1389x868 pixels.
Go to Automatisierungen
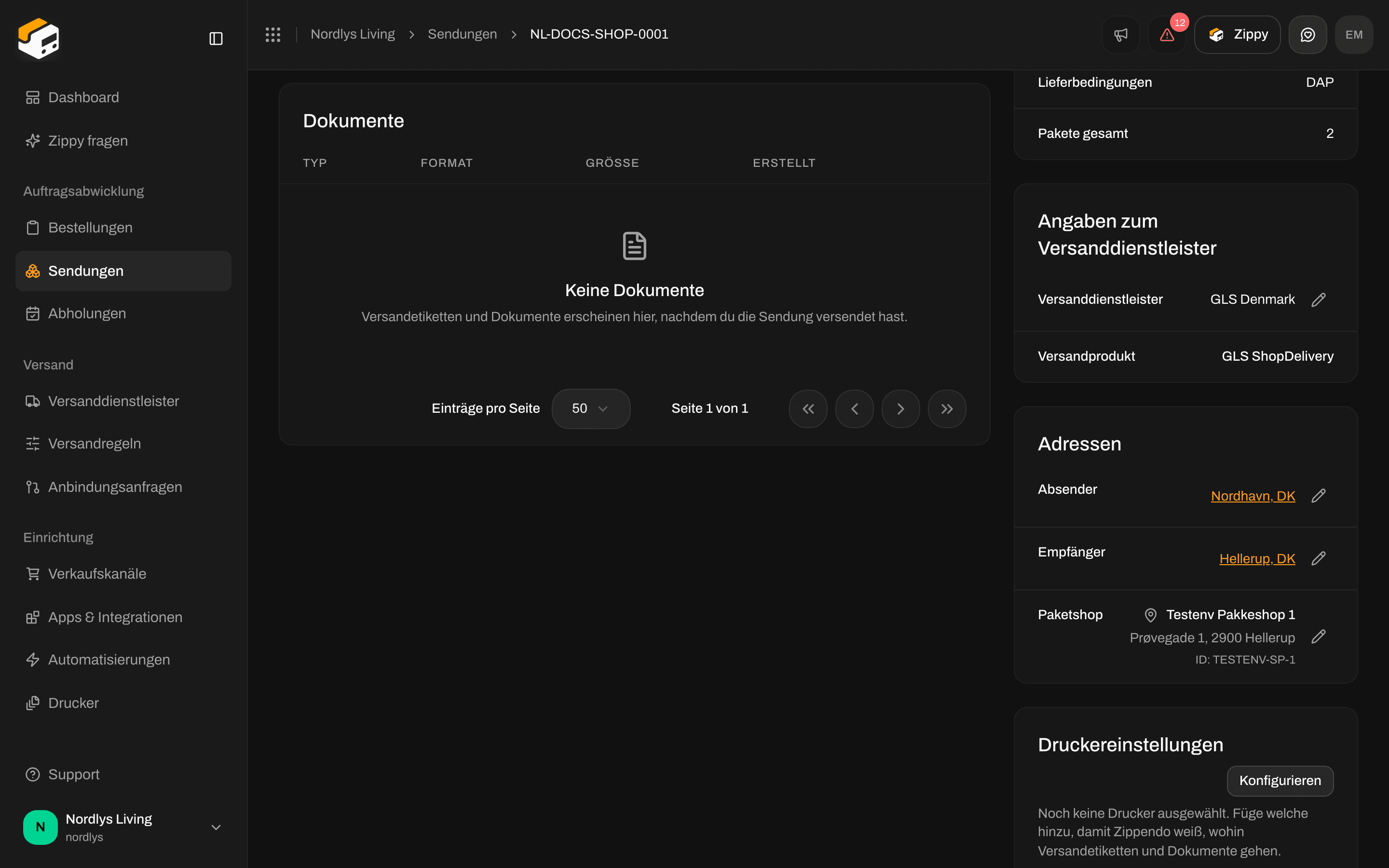[123, 660]
